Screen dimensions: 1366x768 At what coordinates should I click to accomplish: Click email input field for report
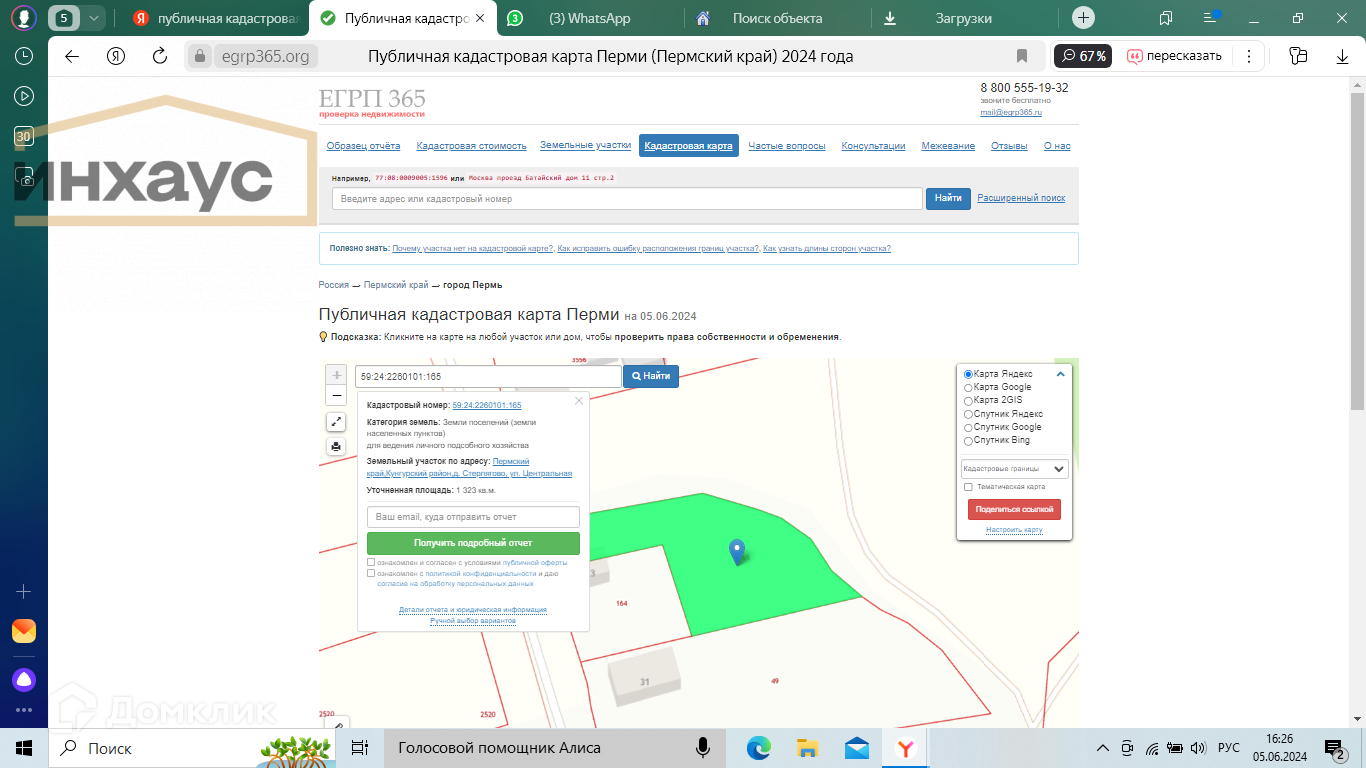[x=473, y=517]
